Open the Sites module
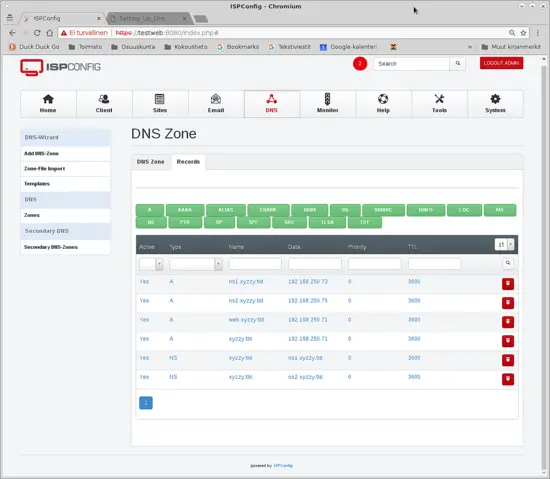The height and width of the screenshot is (479, 550). coord(160,103)
